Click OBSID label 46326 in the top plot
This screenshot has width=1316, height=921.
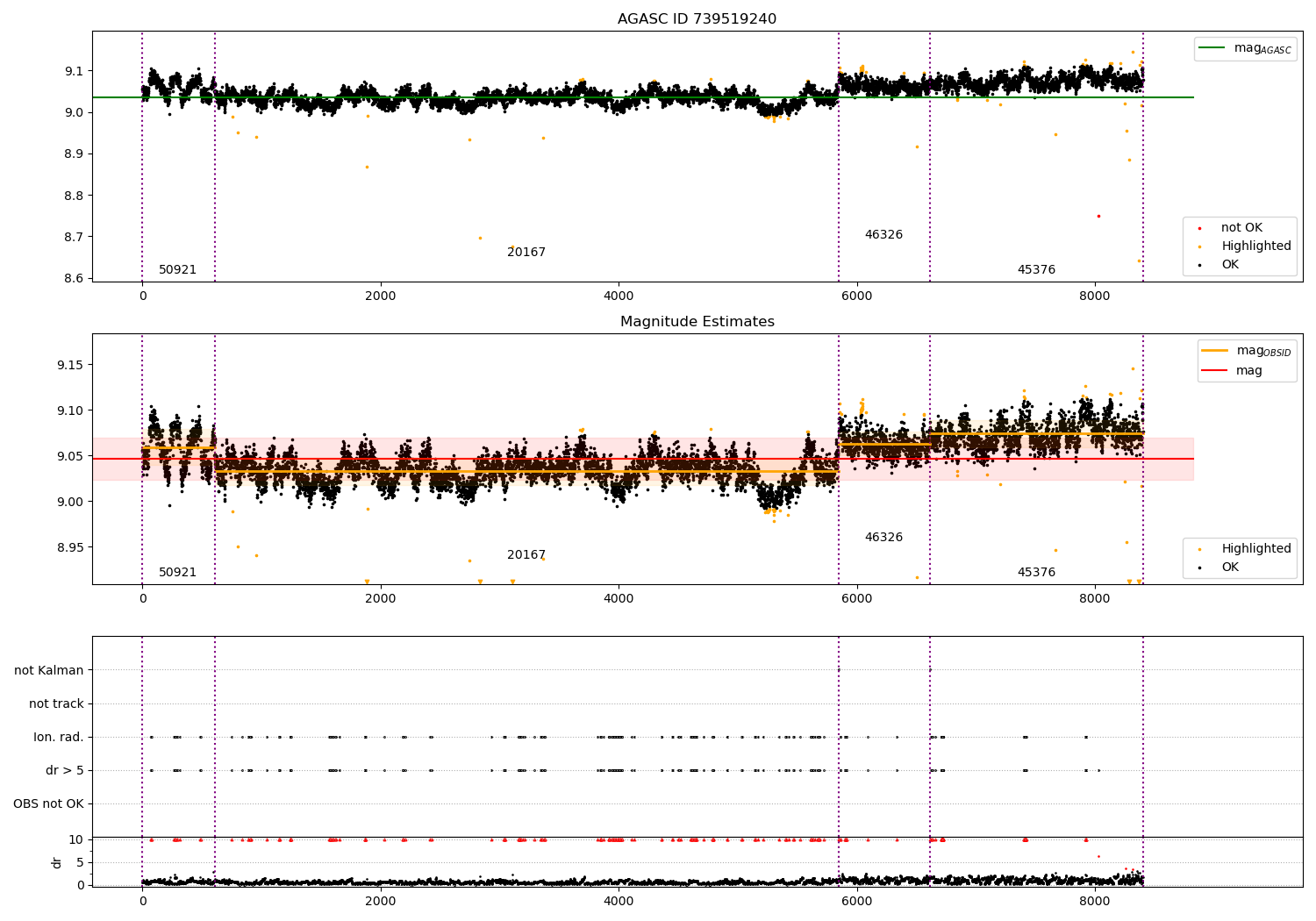click(x=883, y=235)
